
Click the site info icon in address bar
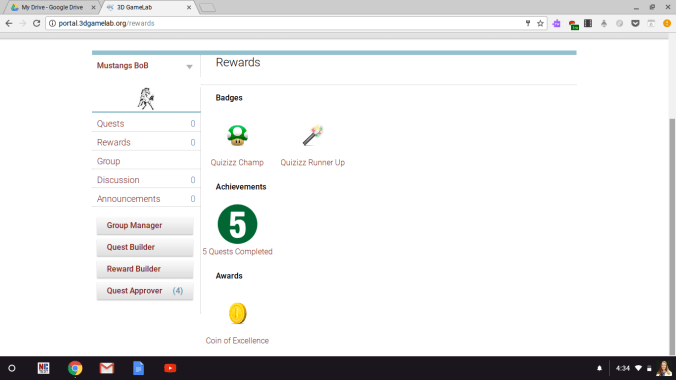click(x=52, y=23)
